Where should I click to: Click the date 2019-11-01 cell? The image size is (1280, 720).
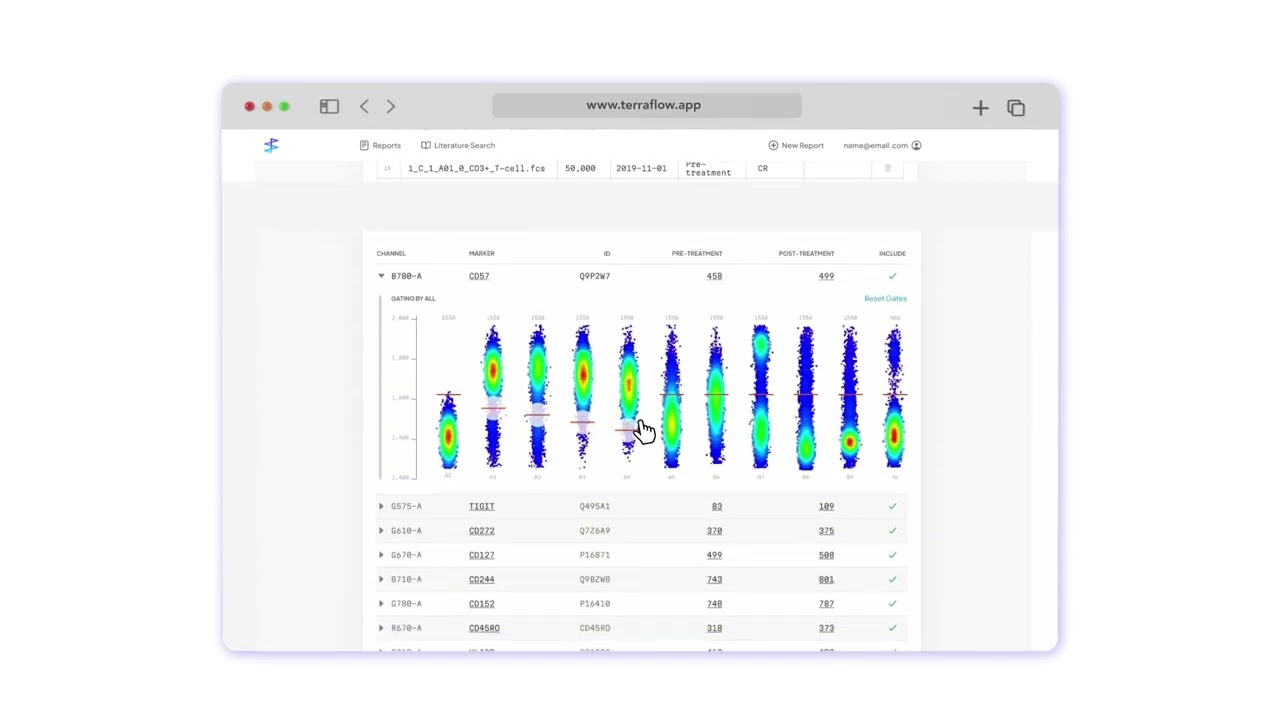click(x=641, y=168)
